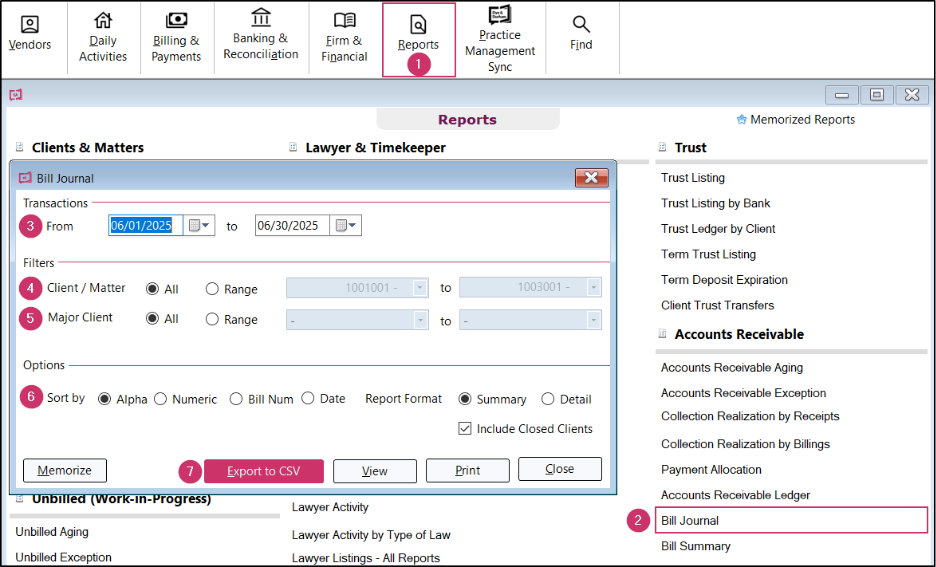
Task: Click the To date input field
Action: click(292, 226)
